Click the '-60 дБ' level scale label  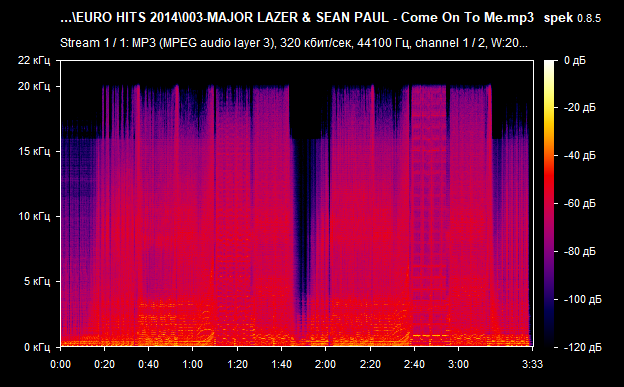tap(580, 203)
